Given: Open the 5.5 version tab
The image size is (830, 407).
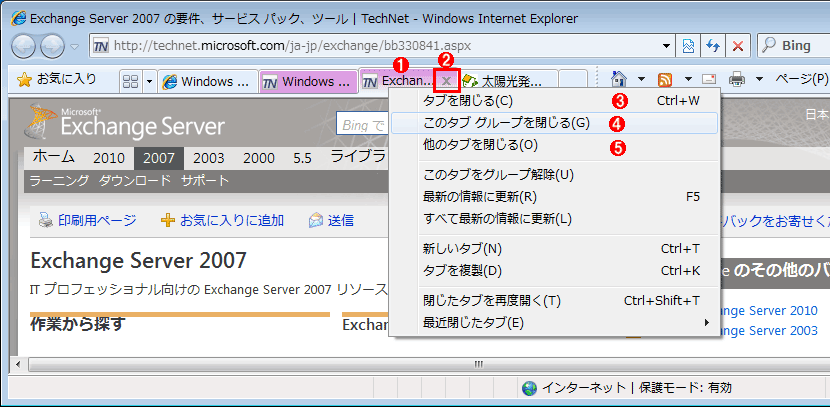Looking at the screenshot, I should coord(302,158).
